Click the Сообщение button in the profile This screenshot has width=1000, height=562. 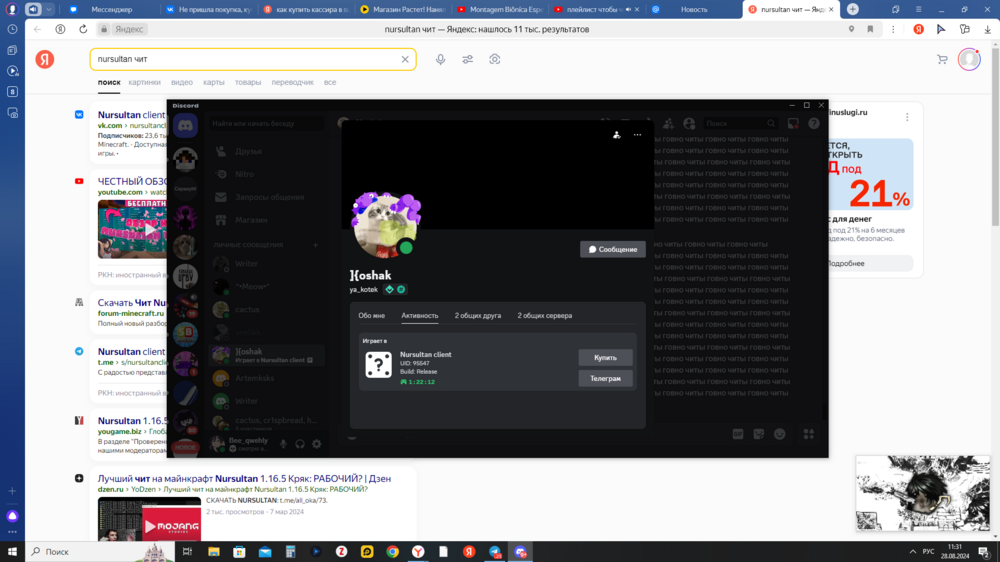[x=612, y=249]
